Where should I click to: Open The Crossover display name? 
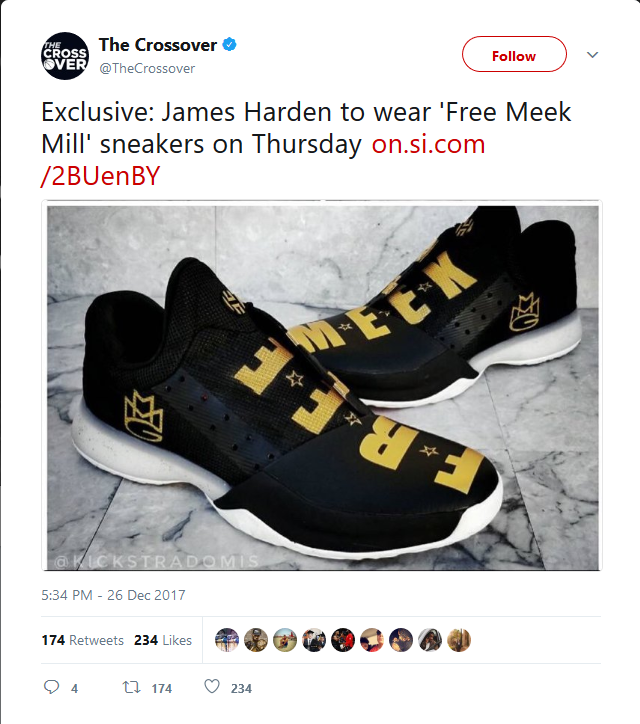[x=158, y=45]
